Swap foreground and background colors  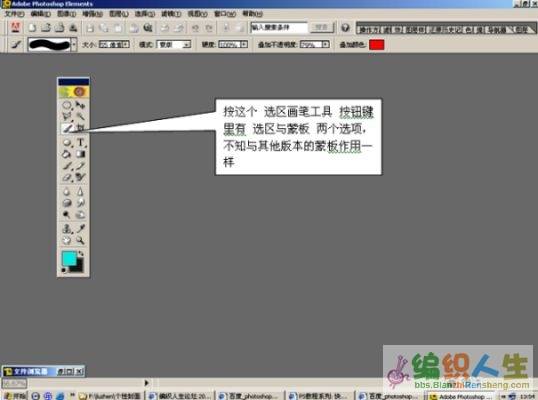click(81, 254)
